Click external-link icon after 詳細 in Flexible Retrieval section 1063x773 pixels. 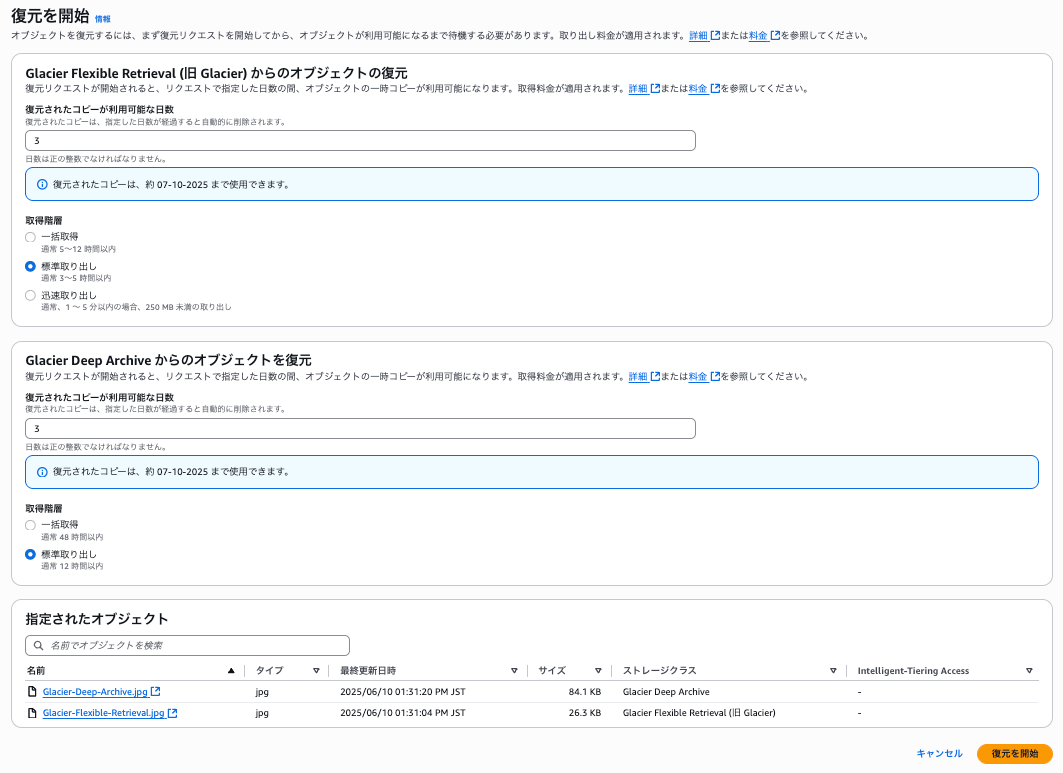pyautogui.click(x=655, y=88)
